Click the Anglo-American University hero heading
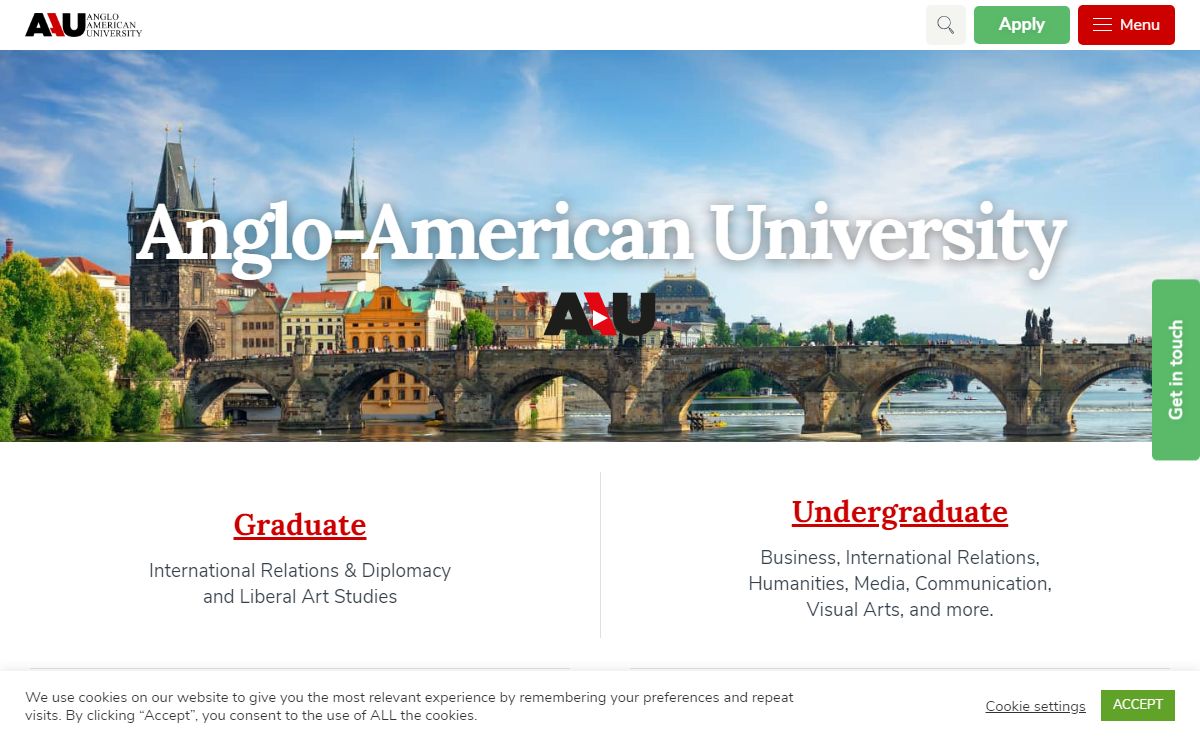 [x=600, y=237]
